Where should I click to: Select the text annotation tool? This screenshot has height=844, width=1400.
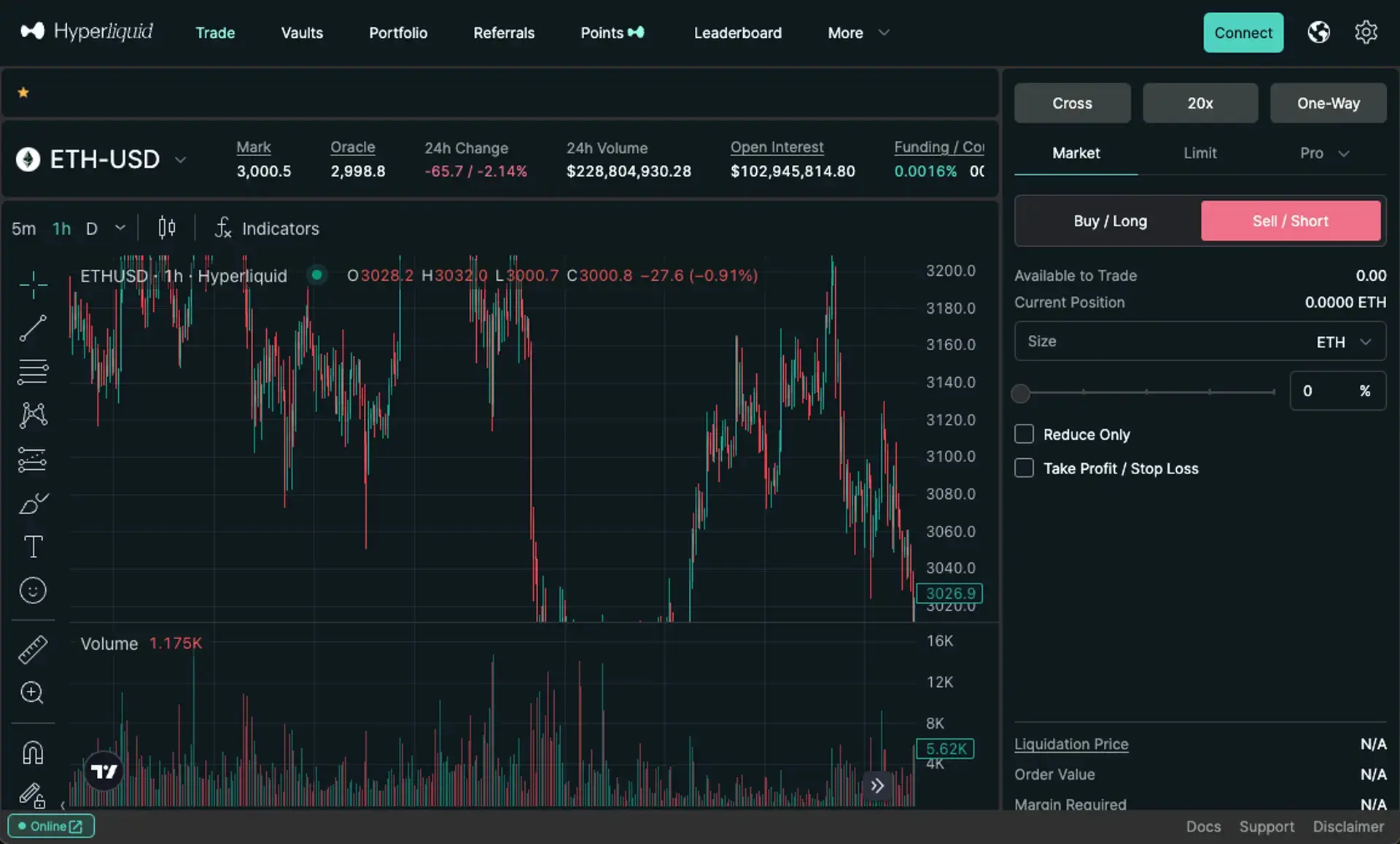tap(33, 546)
